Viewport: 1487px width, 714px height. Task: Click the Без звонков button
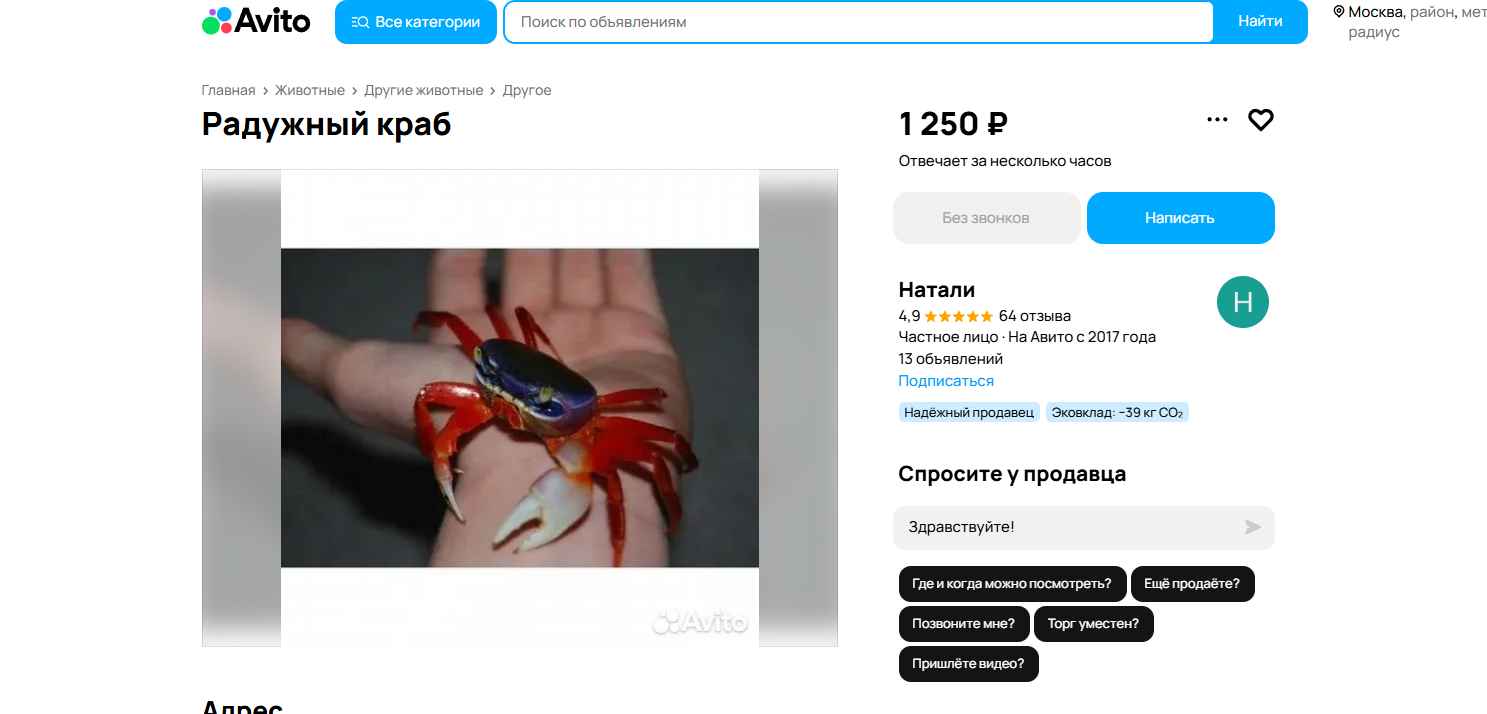986,218
